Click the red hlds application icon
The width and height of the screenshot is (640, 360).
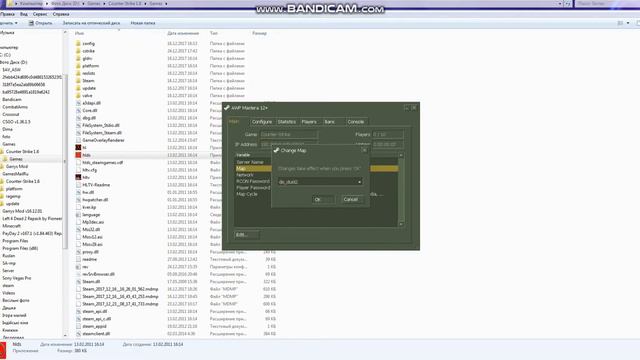78,155
